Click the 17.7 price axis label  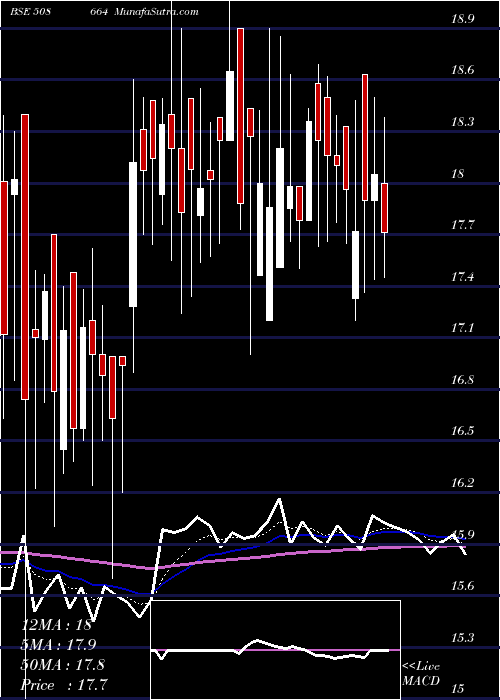463,225
